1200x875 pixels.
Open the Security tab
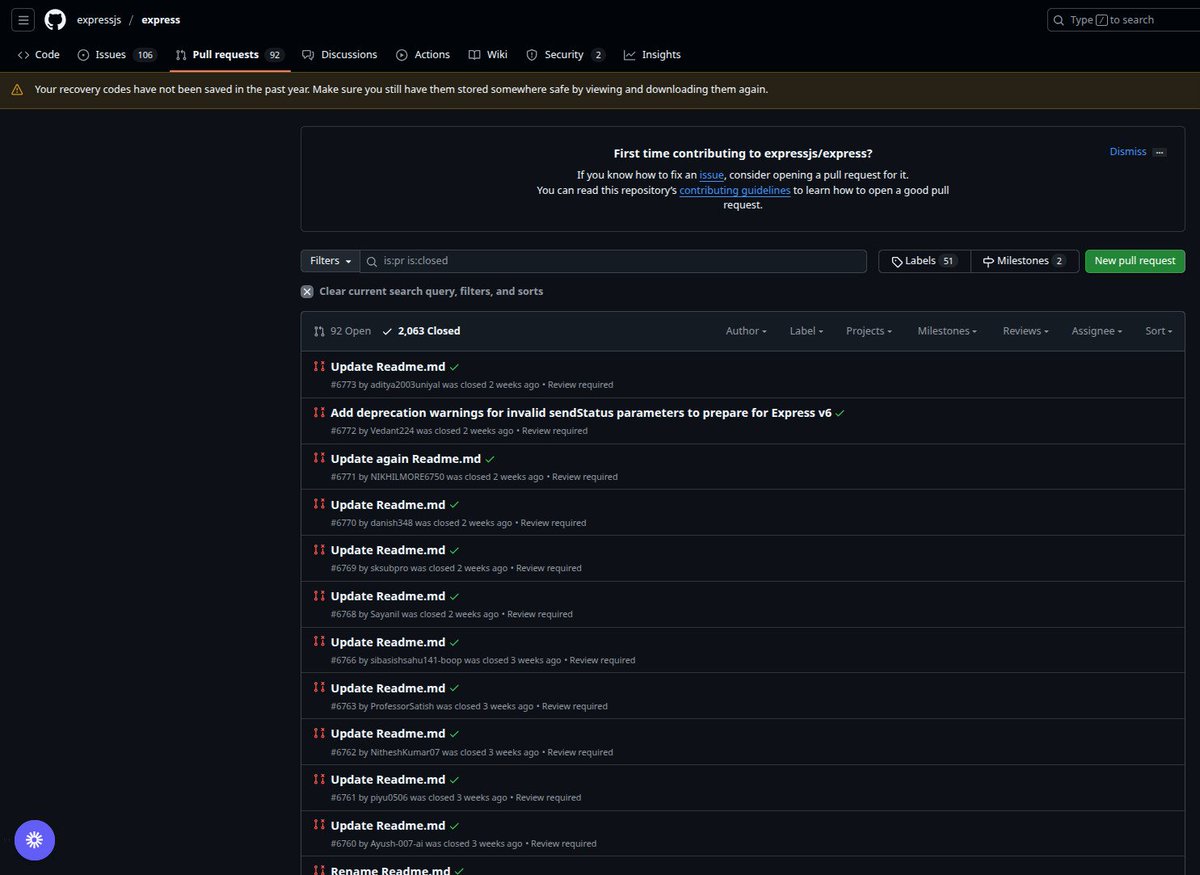pyautogui.click(x=566, y=55)
